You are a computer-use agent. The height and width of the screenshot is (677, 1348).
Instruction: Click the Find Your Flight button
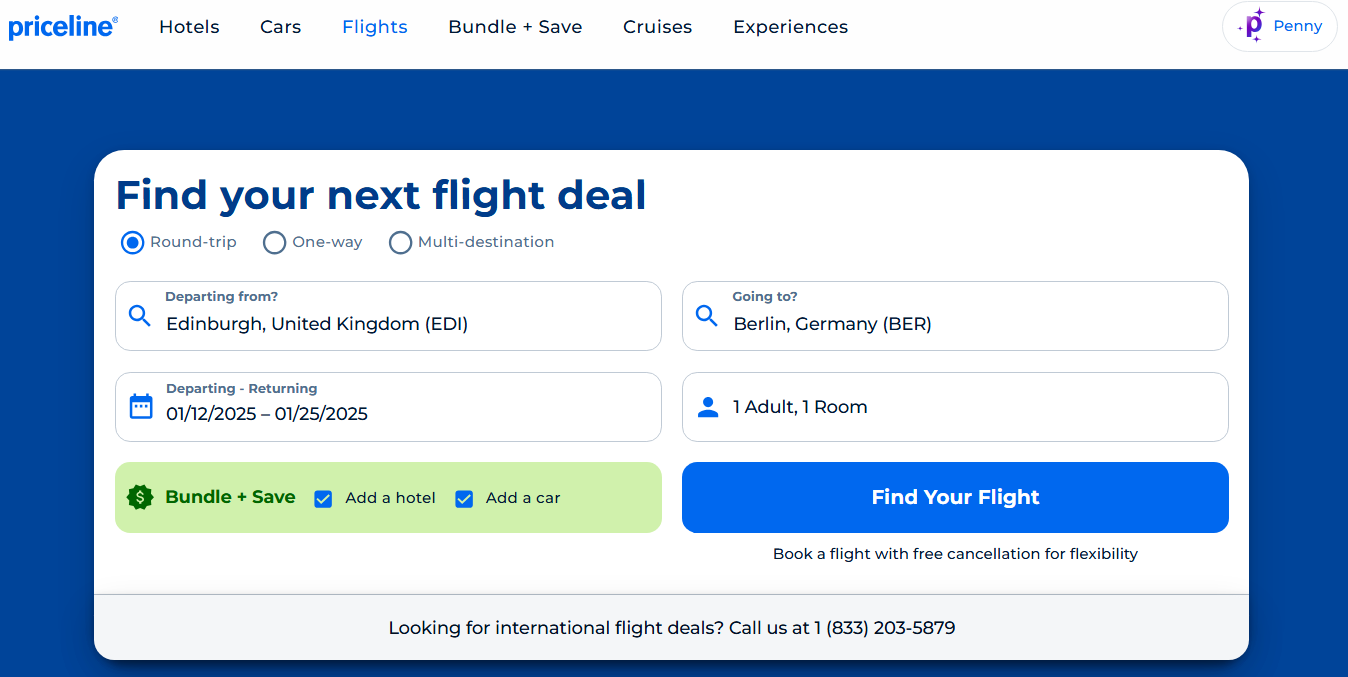(x=955, y=497)
